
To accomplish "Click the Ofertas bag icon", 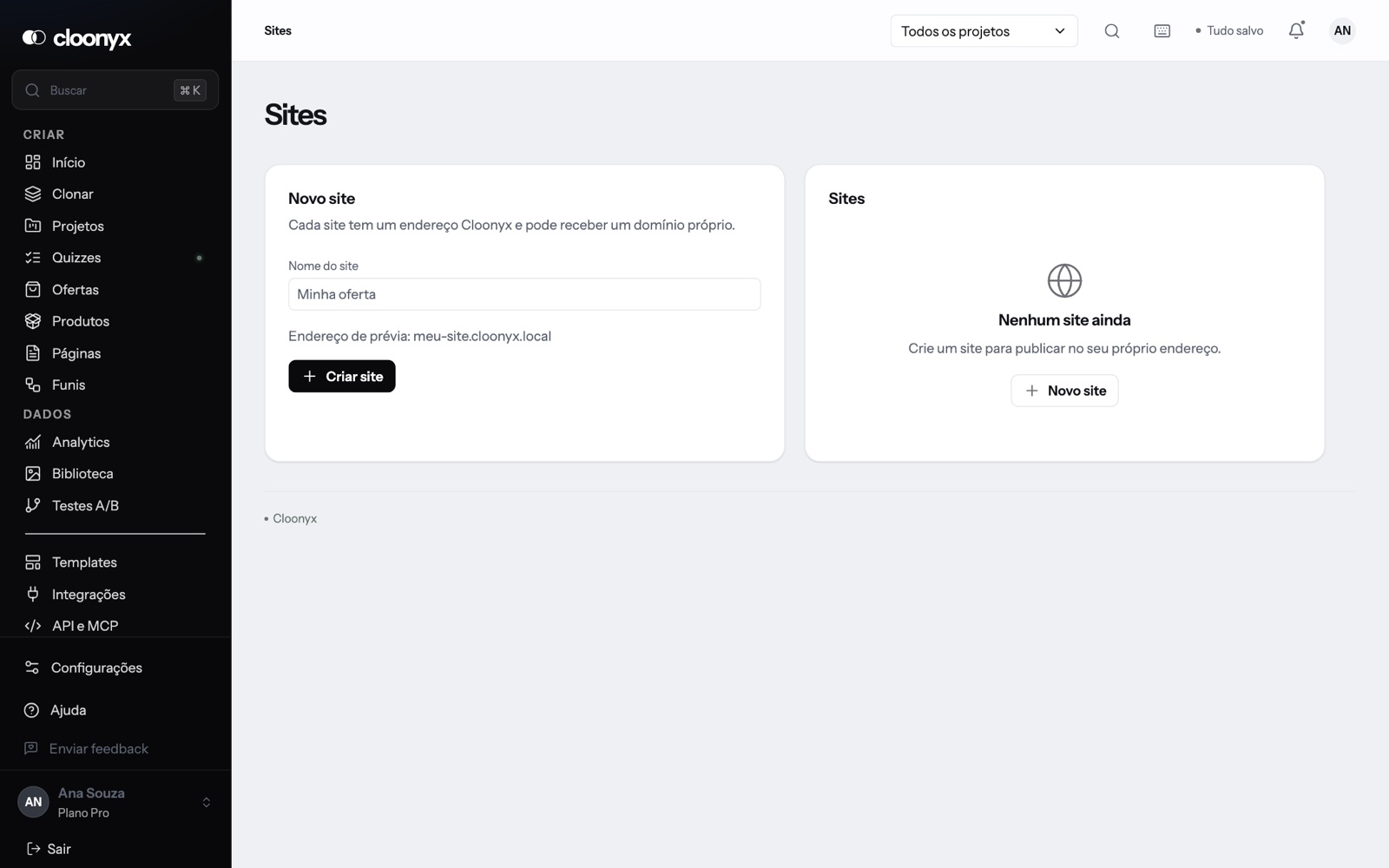I will 33,289.
